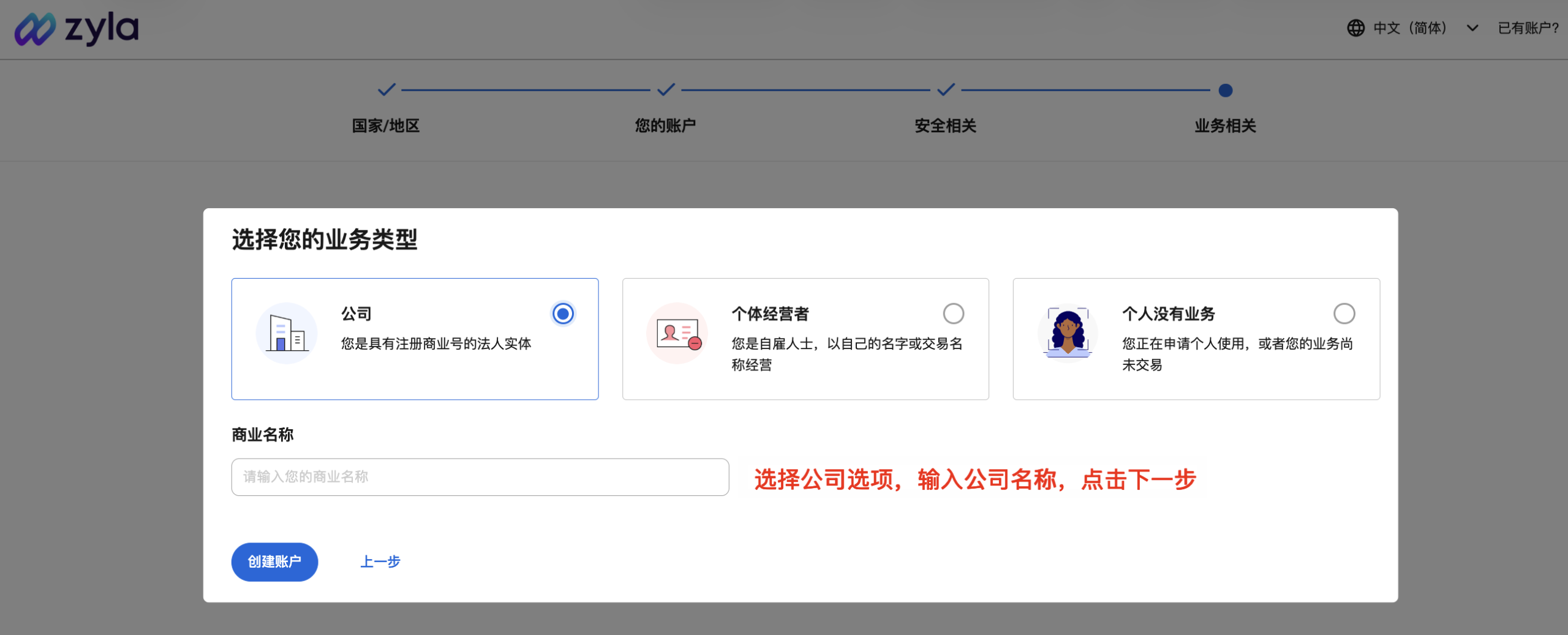Select the 个体经营者 radio button
Image resolution: width=1568 pixels, height=635 pixels.
click(x=953, y=314)
